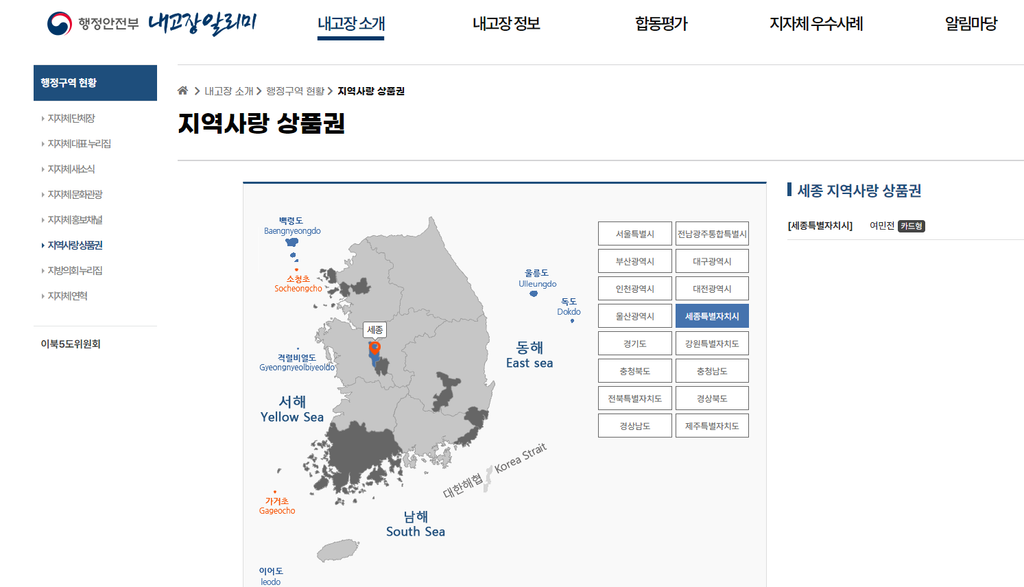This screenshot has width=1024, height=587.
Task: Select 대구광역시 region button
Action: click(712, 261)
